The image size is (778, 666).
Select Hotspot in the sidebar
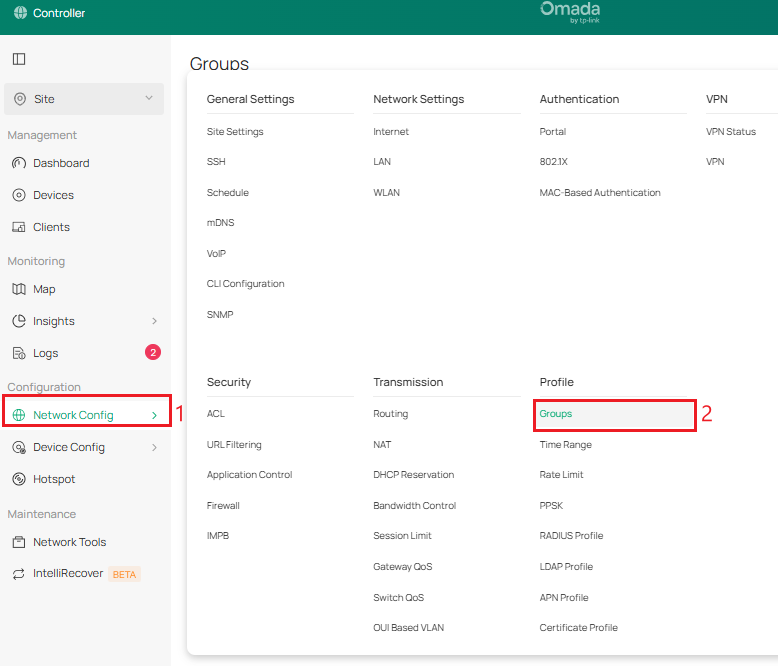click(x=54, y=479)
